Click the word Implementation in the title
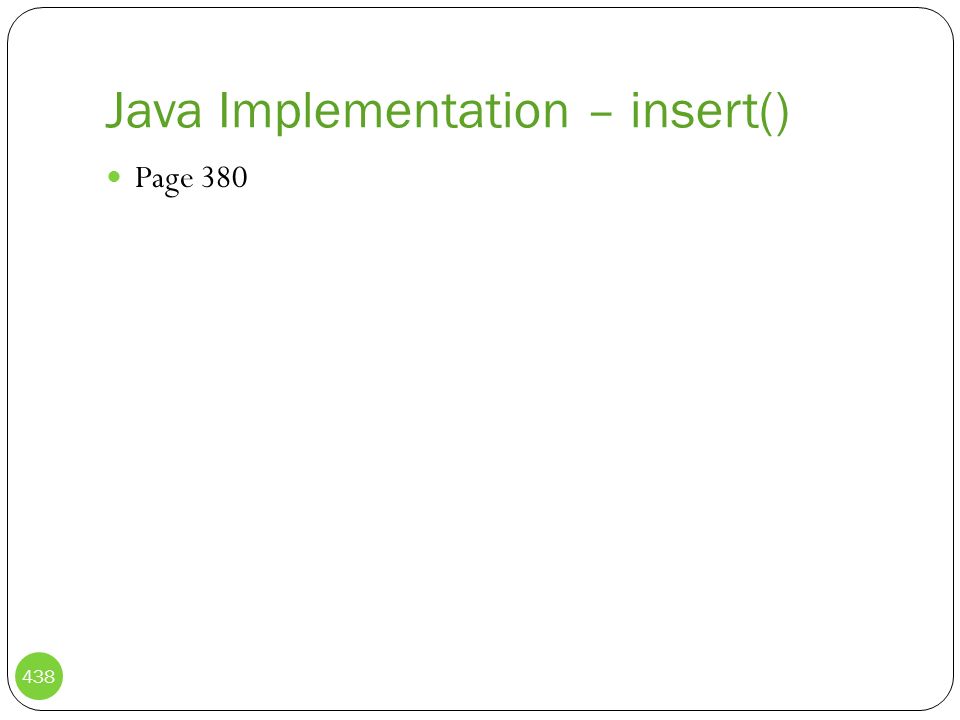The image size is (960, 720). point(394,111)
